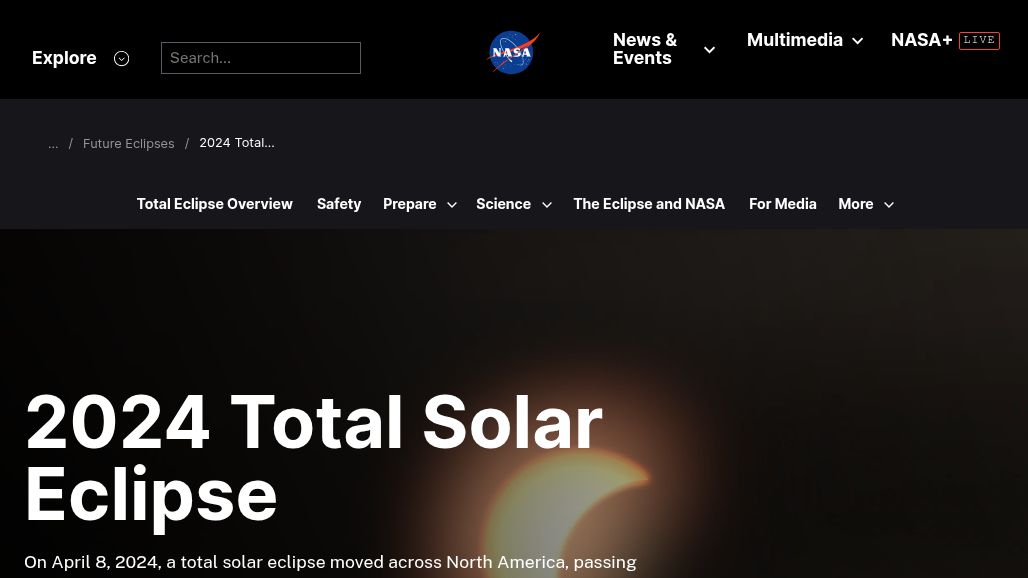Click the Explore chevron icon
The height and width of the screenshot is (578, 1028).
(x=121, y=58)
